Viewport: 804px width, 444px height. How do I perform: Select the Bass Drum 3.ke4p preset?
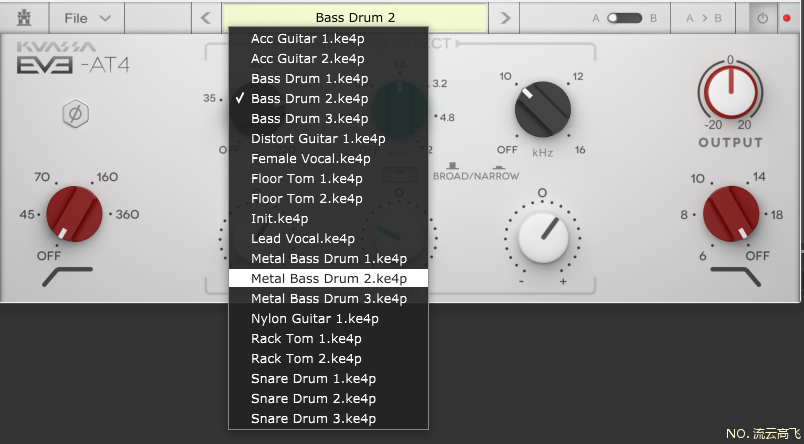[328, 118]
